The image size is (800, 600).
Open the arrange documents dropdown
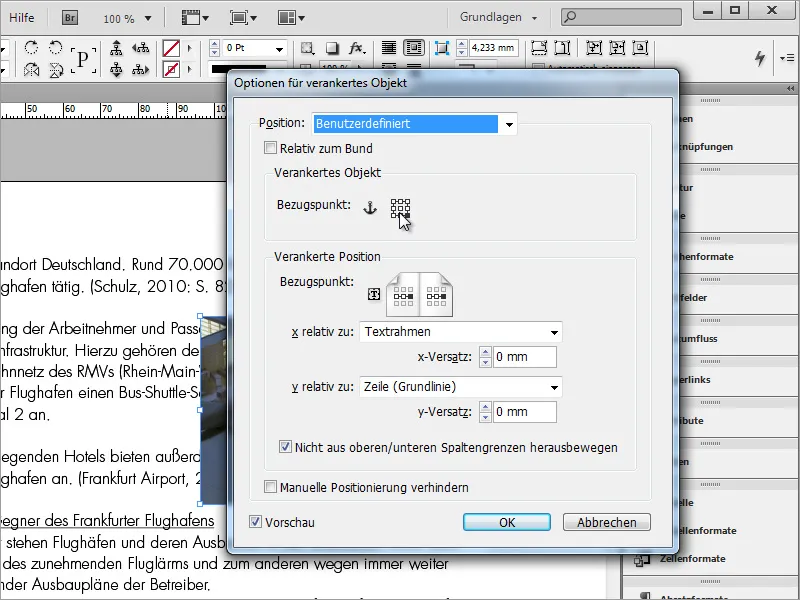point(291,18)
